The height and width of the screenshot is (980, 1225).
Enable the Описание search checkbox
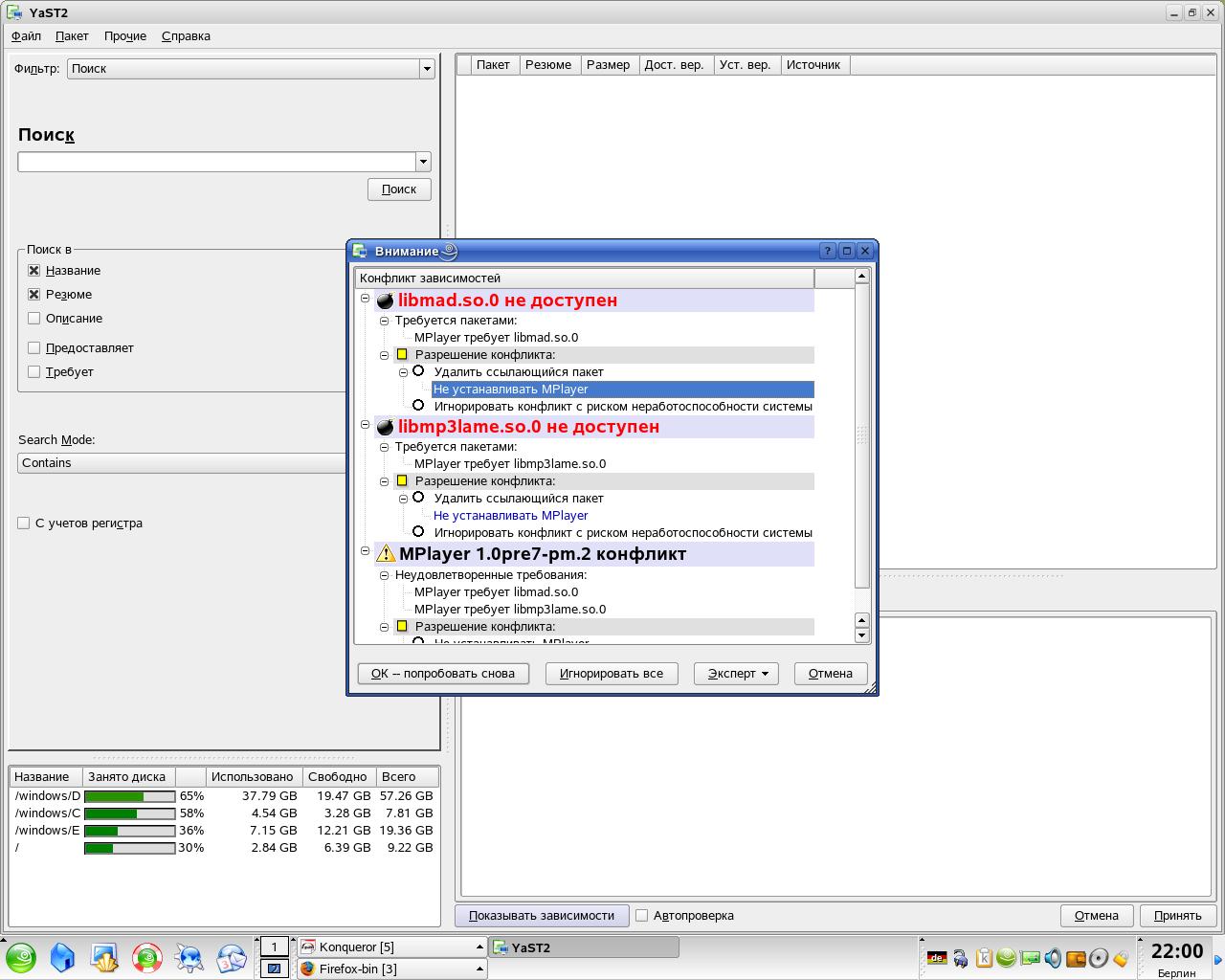tap(34, 319)
